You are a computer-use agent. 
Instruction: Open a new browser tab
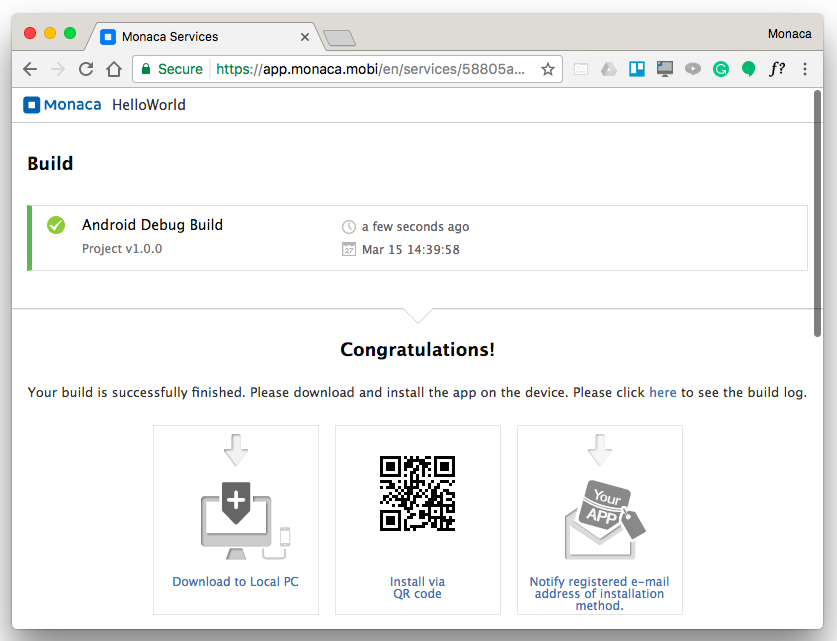[x=340, y=38]
